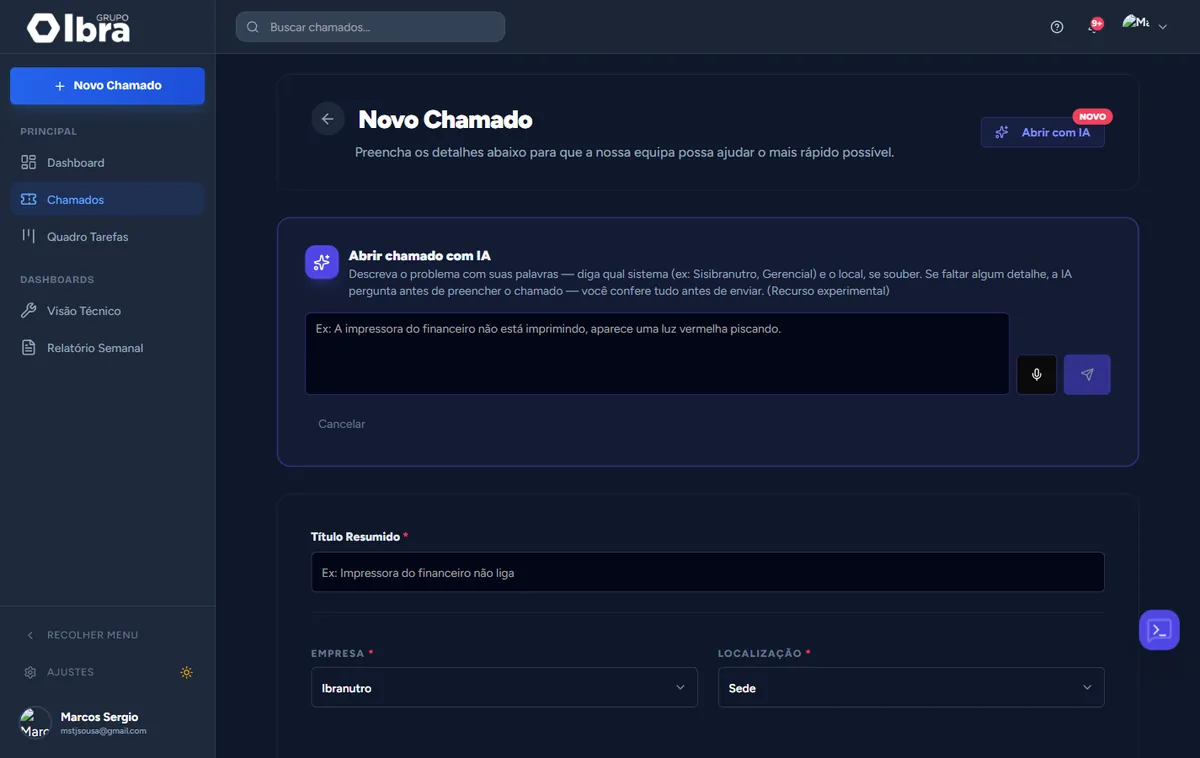Click the microphone voice input button
The image size is (1200, 758).
click(1037, 375)
